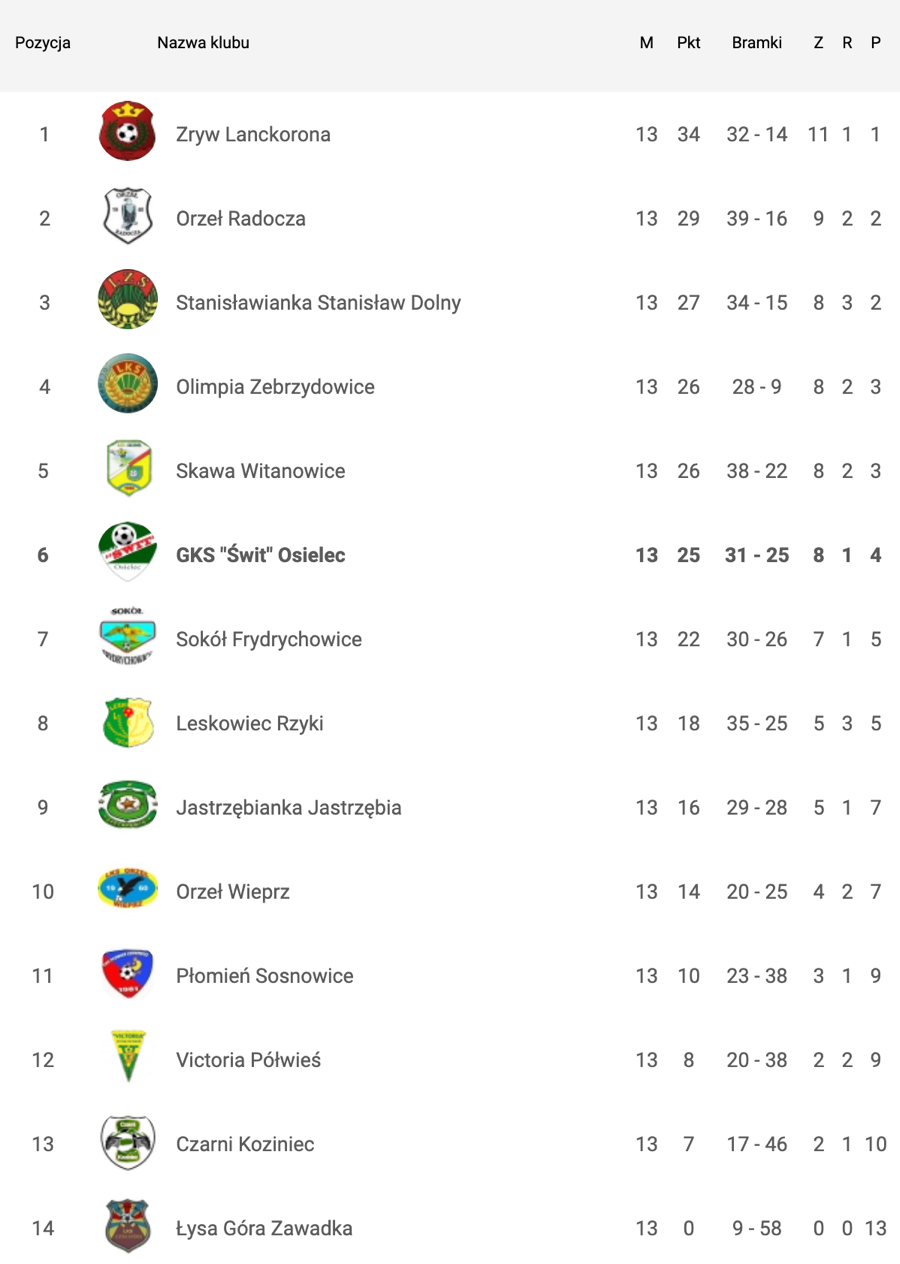Viewport: 900px width, 1264px height.
Task: Click the Nazwa klubu column header
Action: tap(203, 43)
